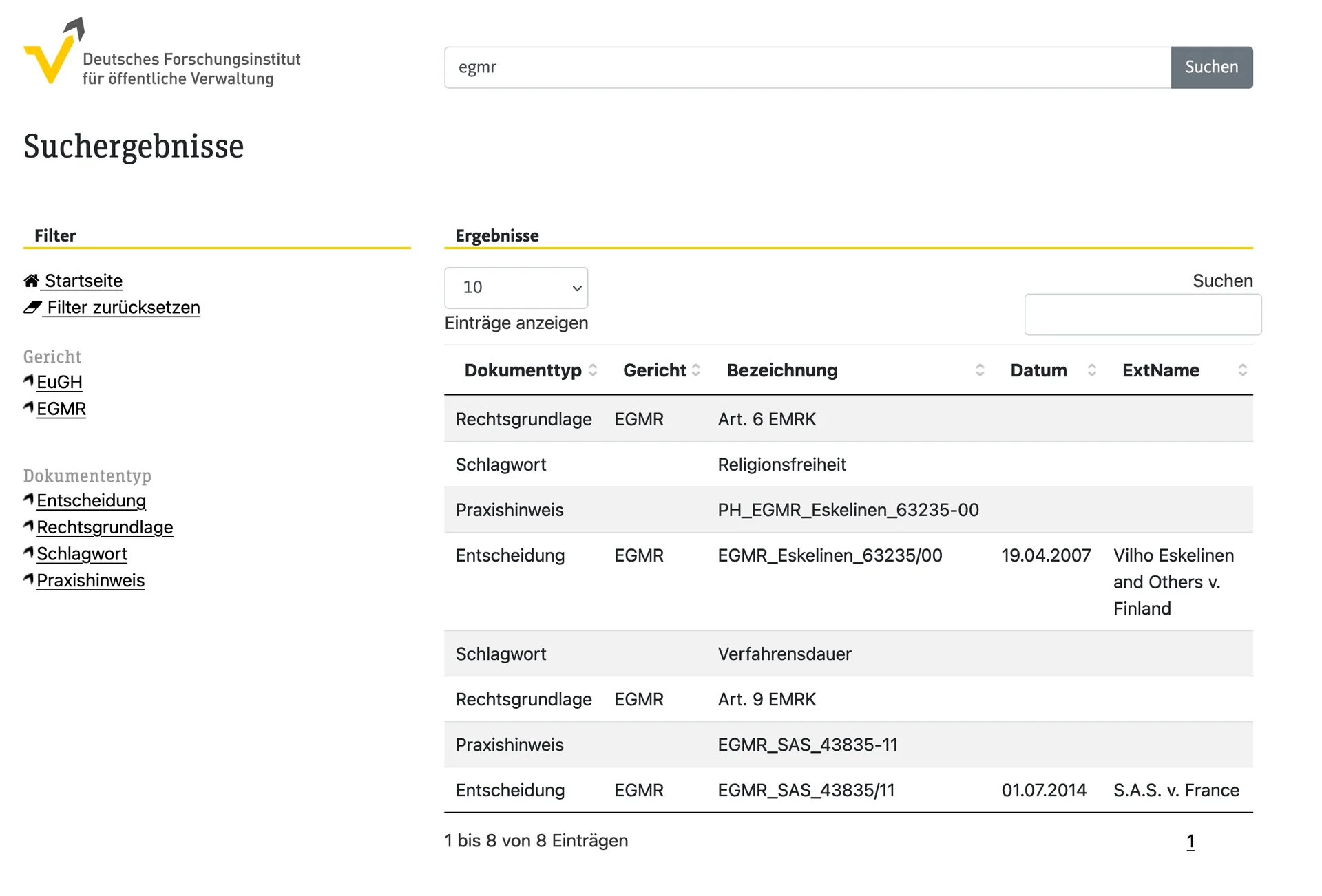This screenshot has width=1322, height=896.
Task: Sort table by Dokumenttyp column arrows
Action: [593, 370]
